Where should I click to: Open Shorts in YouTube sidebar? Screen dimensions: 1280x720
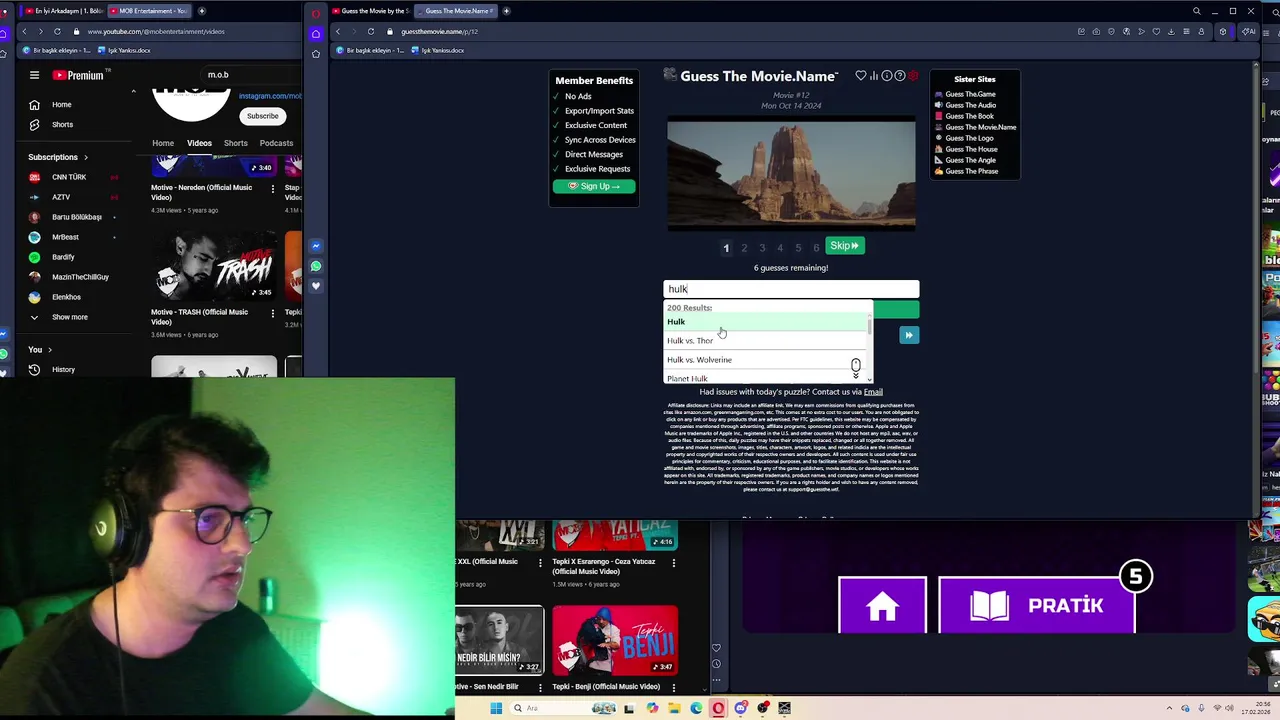62,124
